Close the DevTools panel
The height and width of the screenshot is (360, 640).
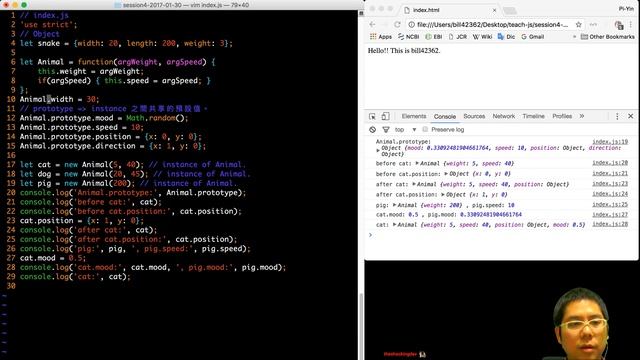(x=631, y=116)
